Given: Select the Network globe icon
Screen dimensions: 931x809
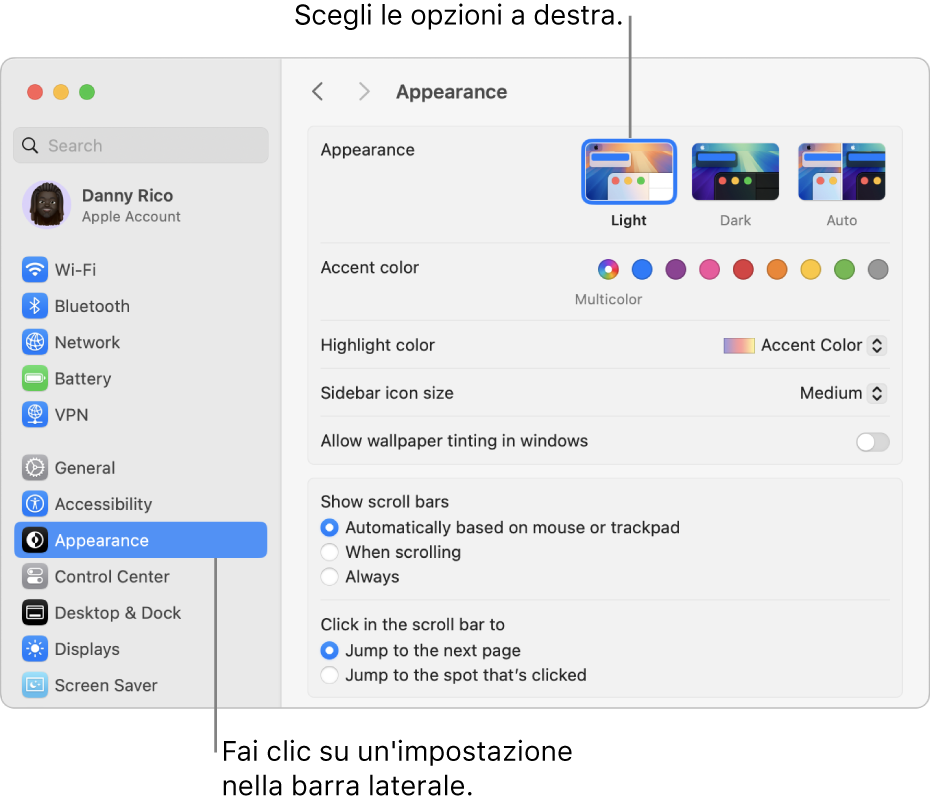Looking at the screenshot, I should pyautogui.click(x=35, y=342).
